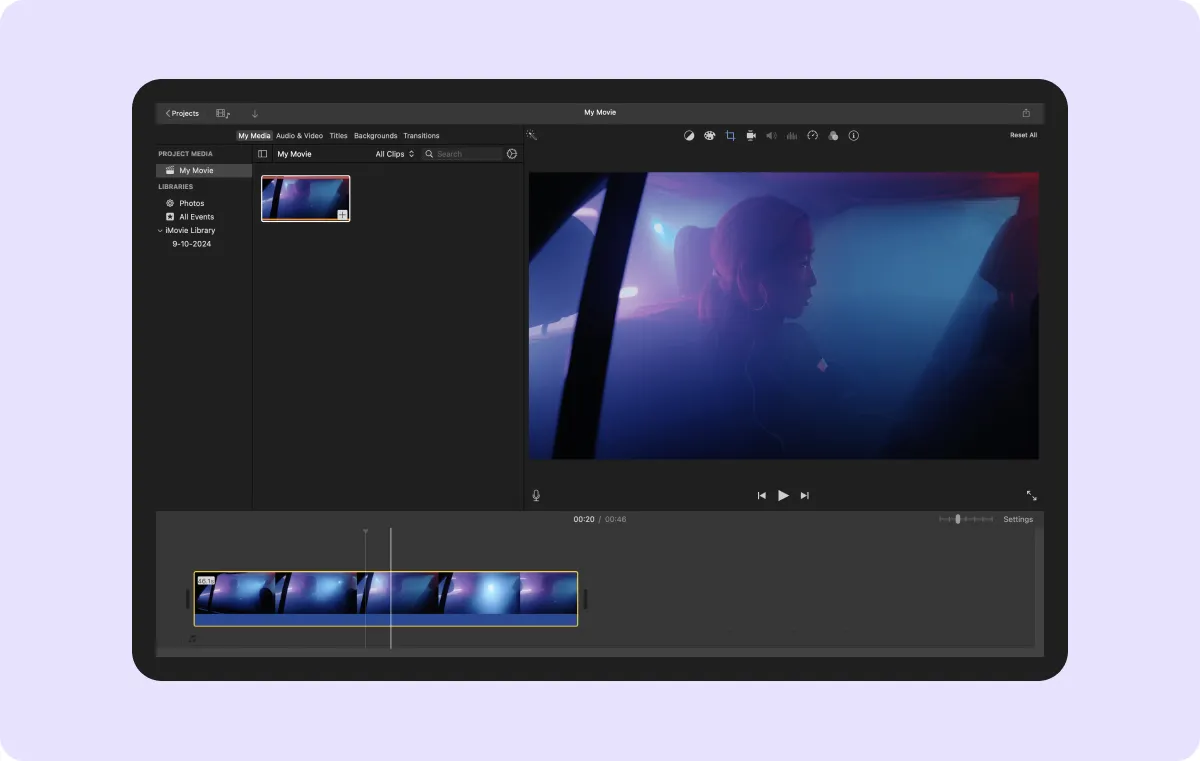The image size is (1200, 761).
Task: Collapse the iMovie Library chevron
Action: (160, 230)
